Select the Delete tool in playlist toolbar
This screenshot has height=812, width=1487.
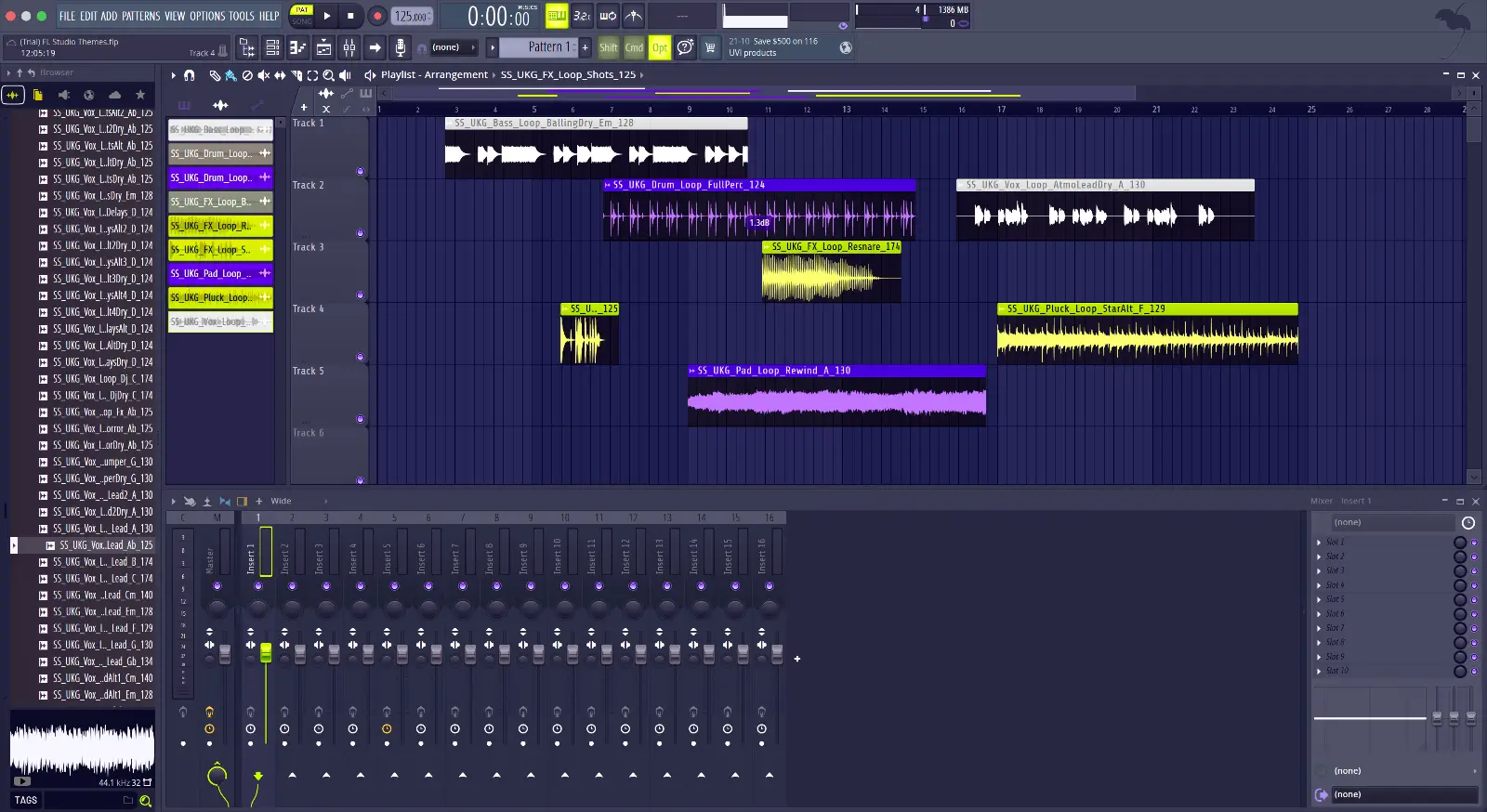click(247, 75)
